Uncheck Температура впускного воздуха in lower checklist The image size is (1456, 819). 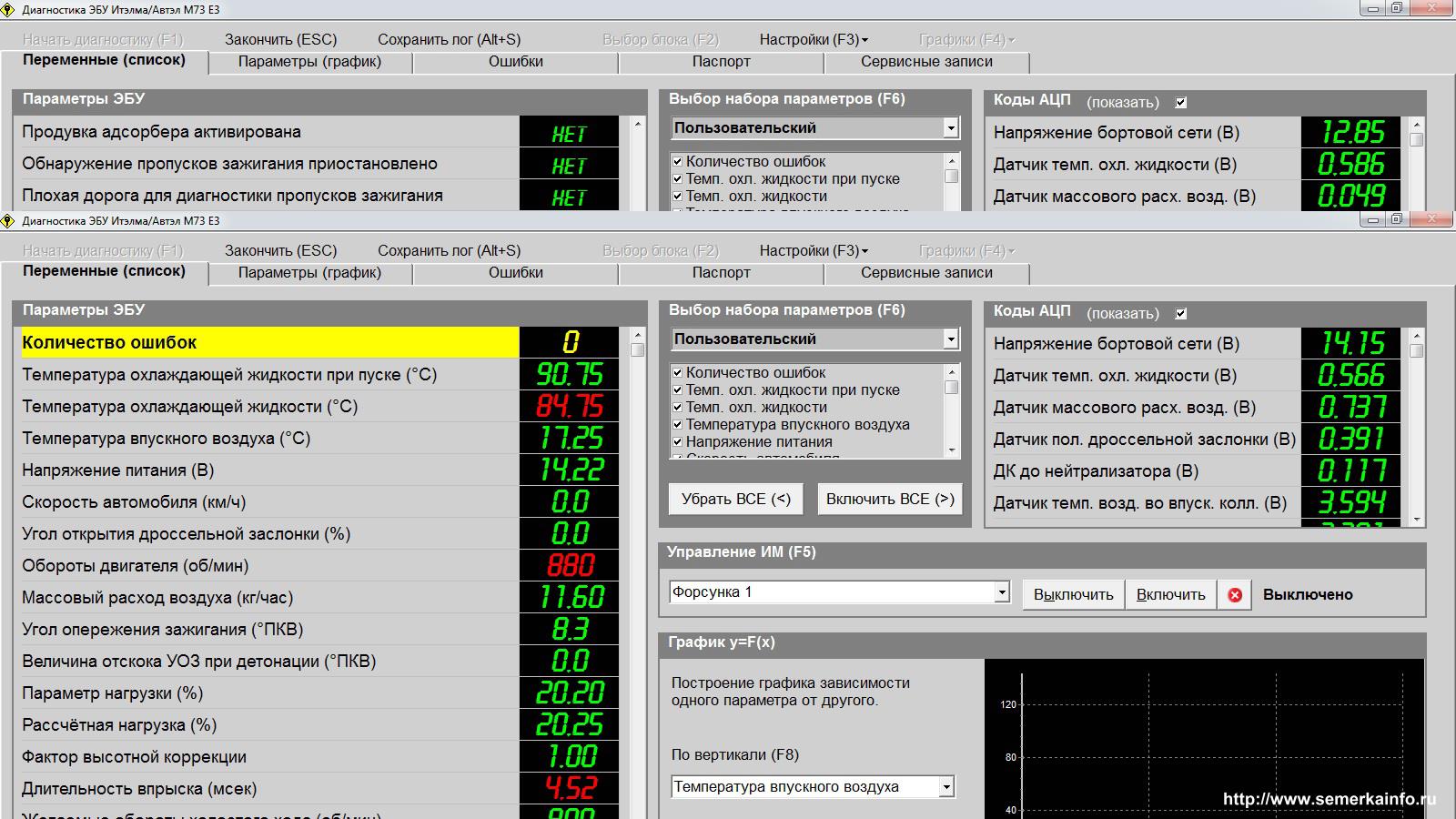[x=677, y=425]
